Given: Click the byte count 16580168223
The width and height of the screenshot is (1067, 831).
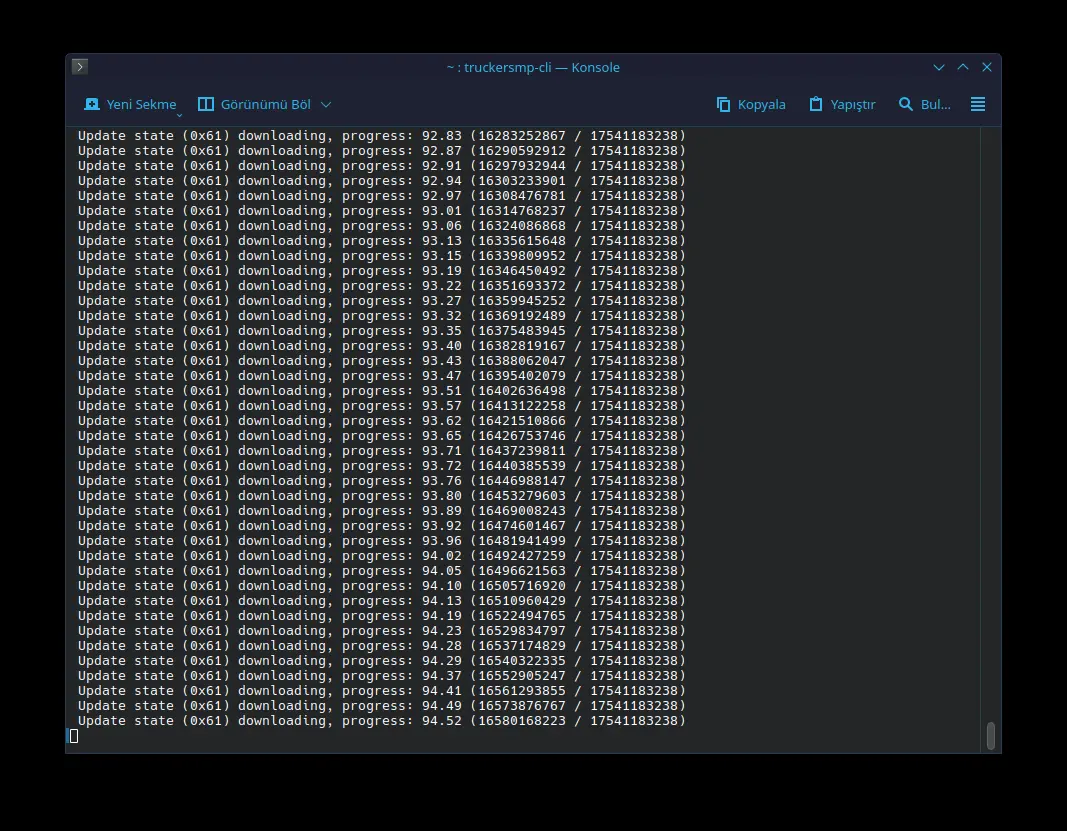Looking at the screenshot, I should click(x=522, y=720).
